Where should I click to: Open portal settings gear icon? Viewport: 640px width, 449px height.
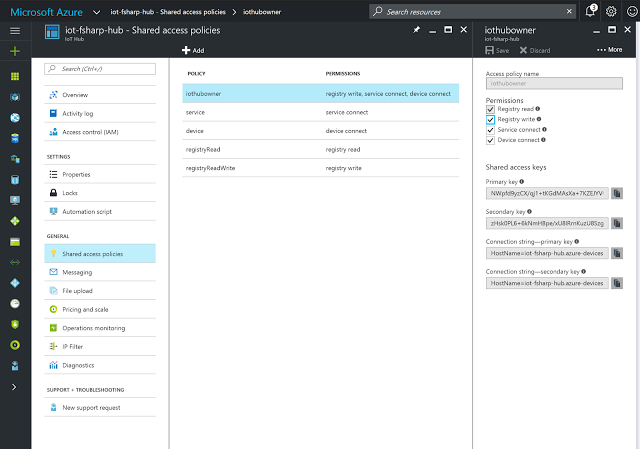pyautogui.click(x=611, y=11)
